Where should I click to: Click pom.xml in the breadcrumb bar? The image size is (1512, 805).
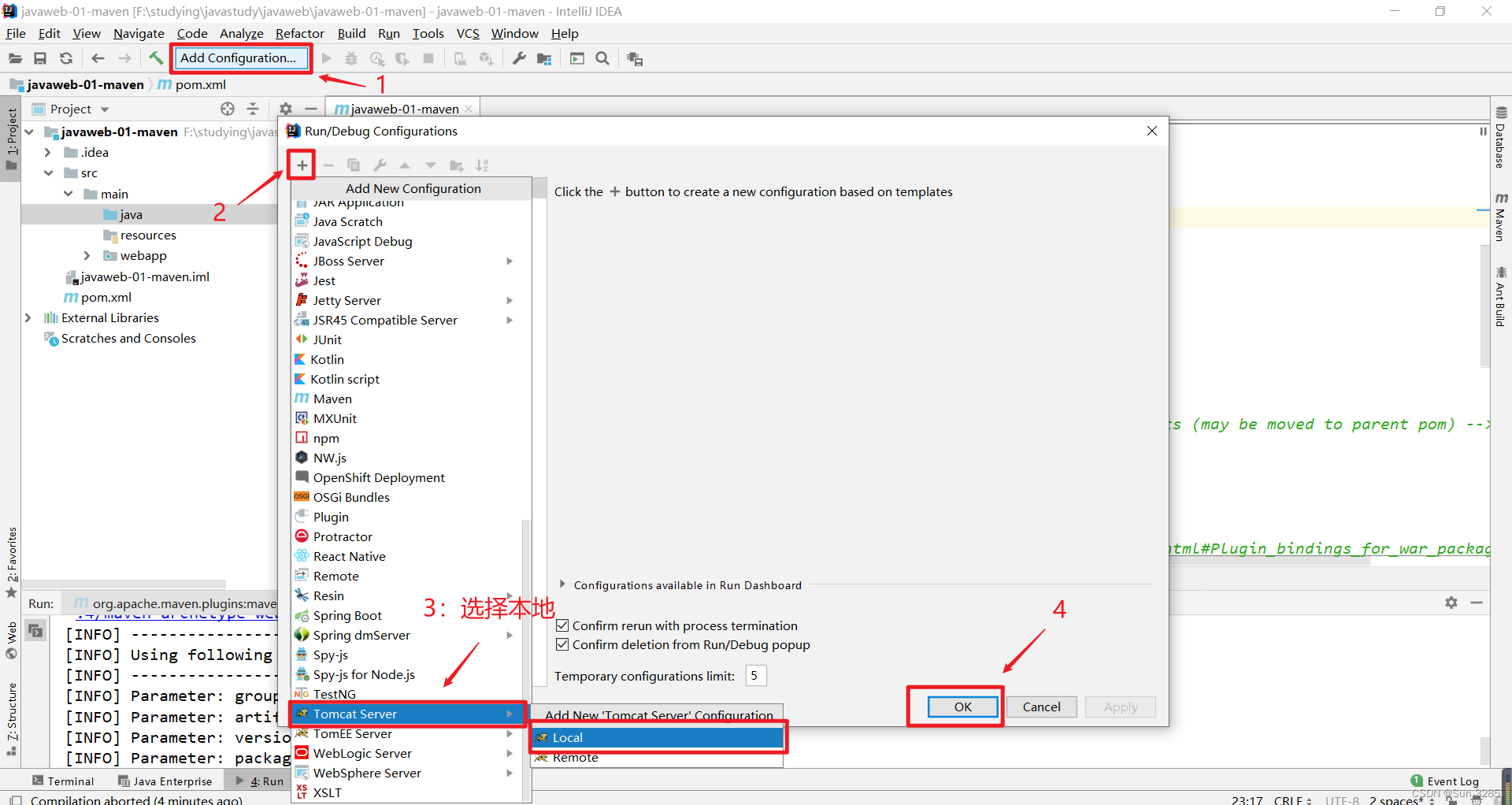193,84
